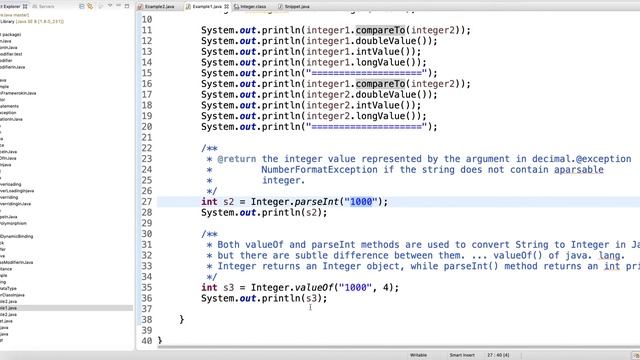Maximize the Package Explorer panel
Image resolution: width=640 pixels, height=360 pixels.
127,6
